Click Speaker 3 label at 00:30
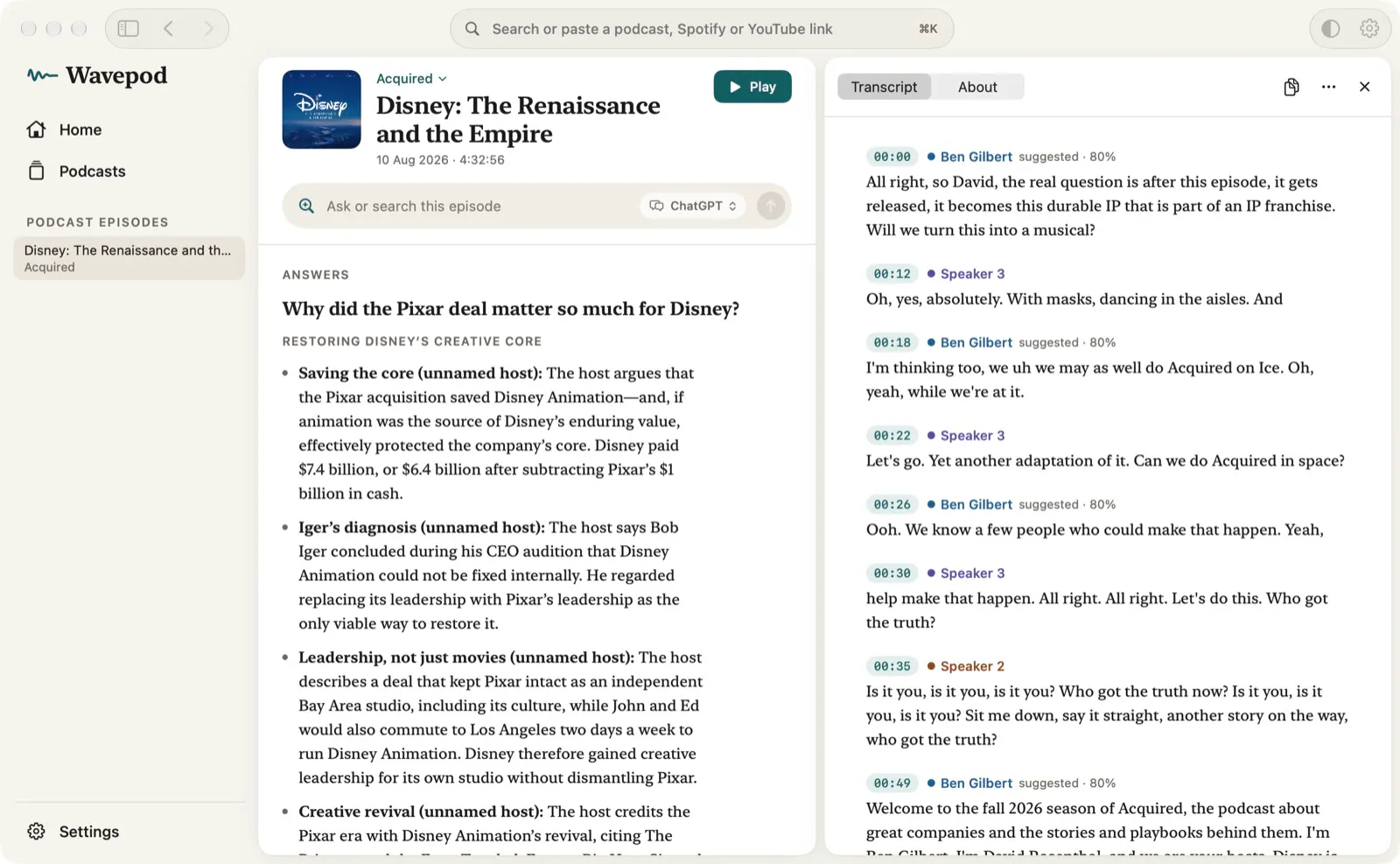The height and width of the screenshot is (864, 1400). click(972, 573)
